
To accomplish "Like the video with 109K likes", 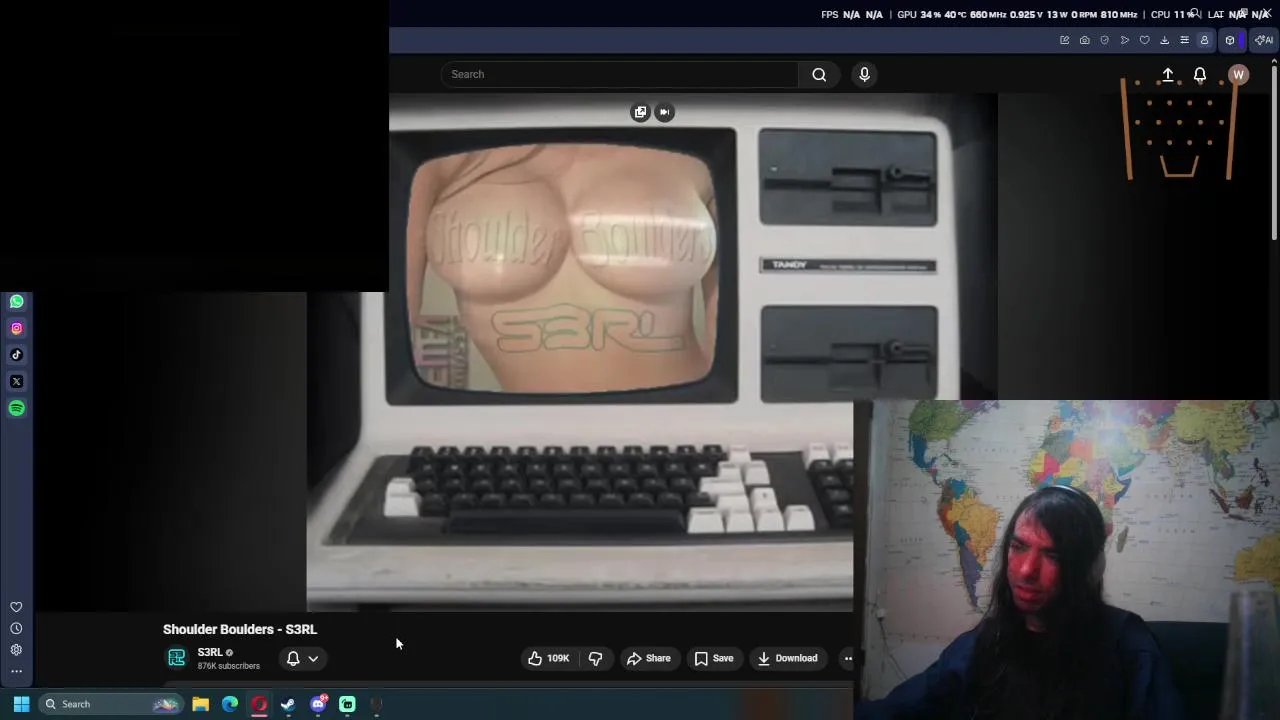I will tap(548, 658).
